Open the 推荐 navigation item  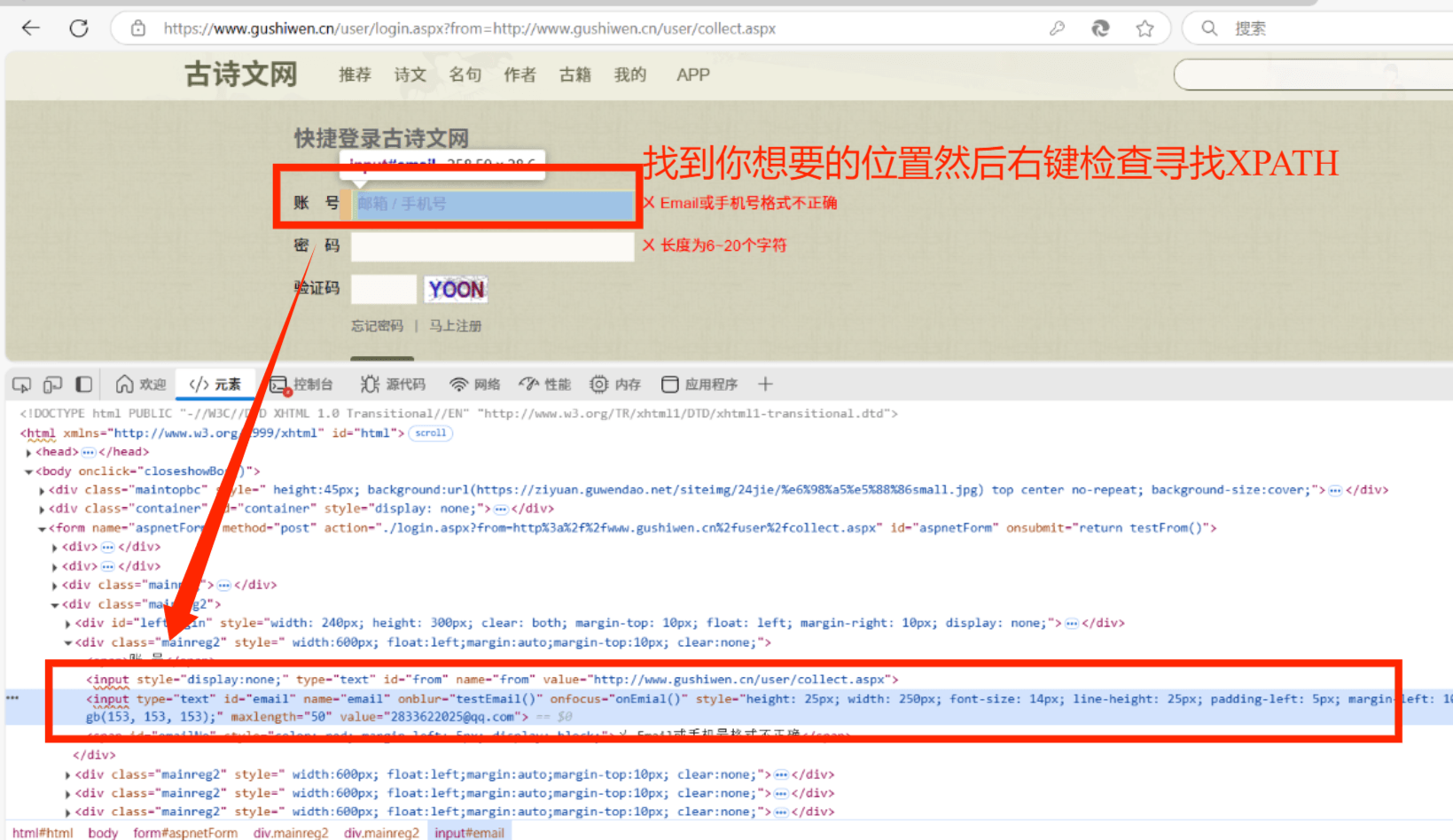(355, 75)
